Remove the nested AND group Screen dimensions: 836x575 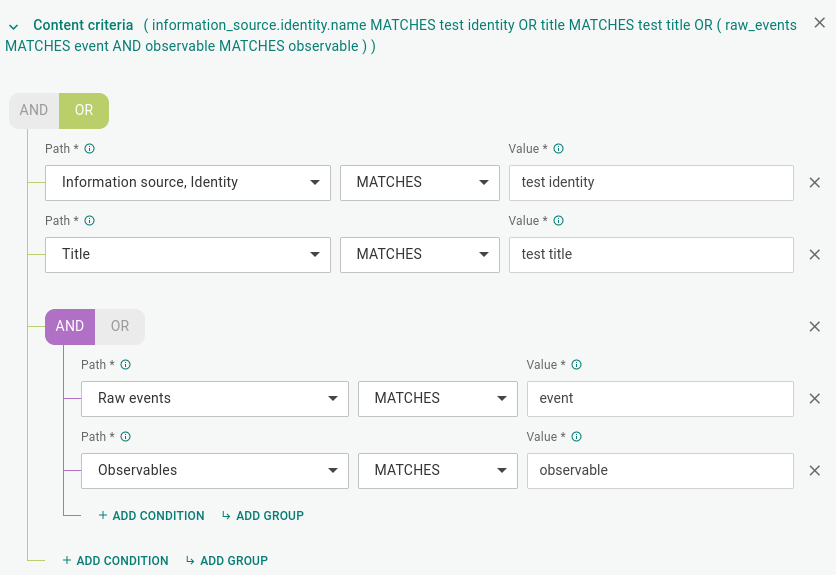[x=814, y=327]
